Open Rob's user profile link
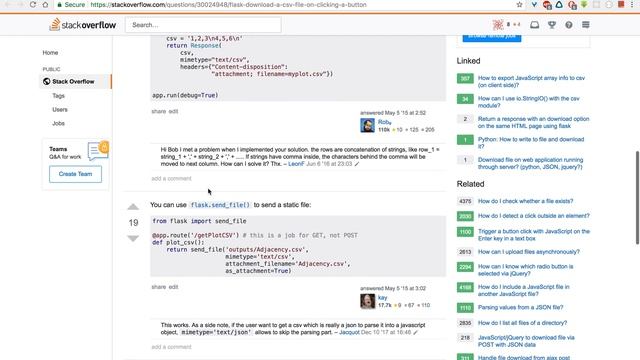 click(x=384, y=122)
